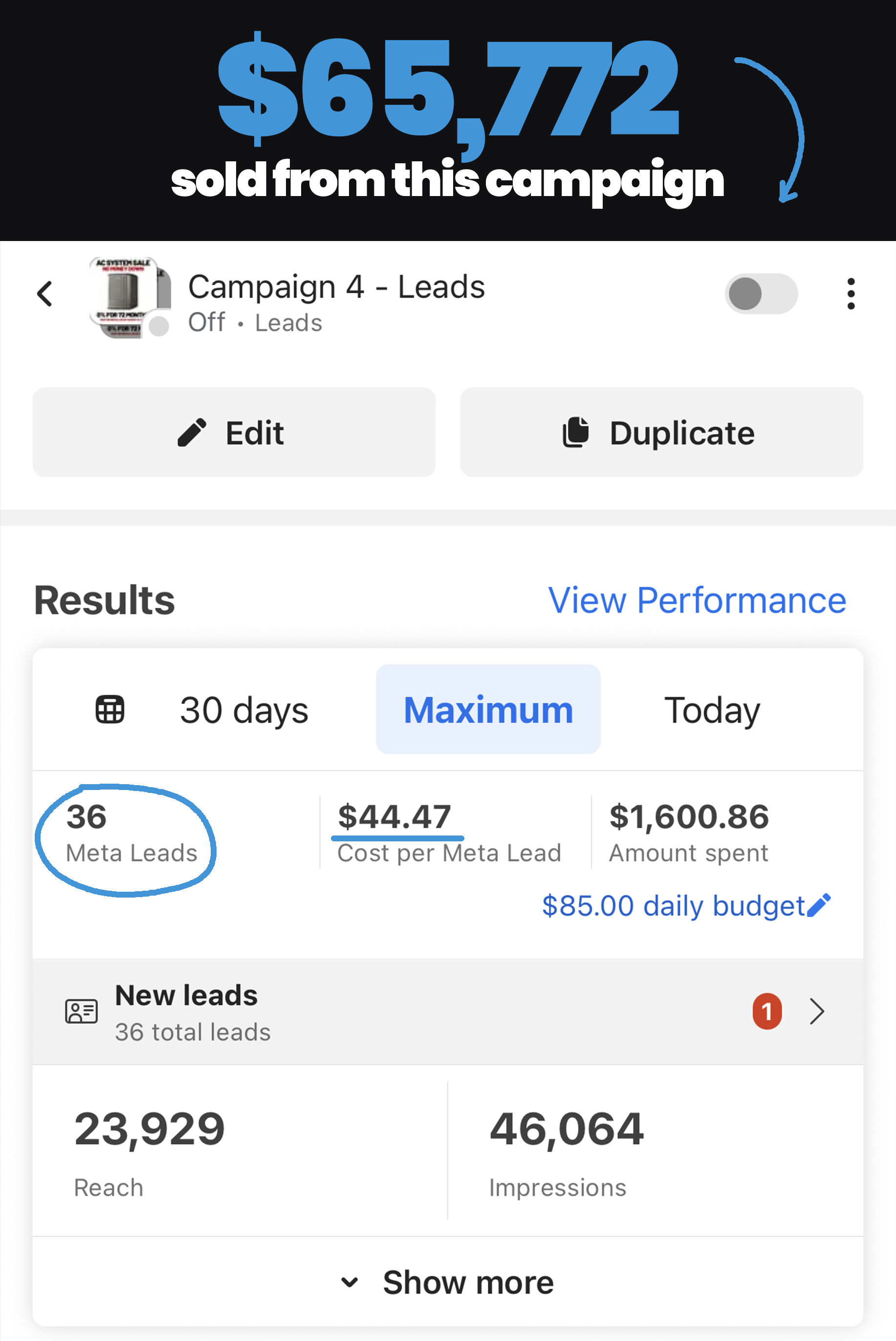Click the custom date range calendar icon
896x1341 pixels.
point(109,710)
